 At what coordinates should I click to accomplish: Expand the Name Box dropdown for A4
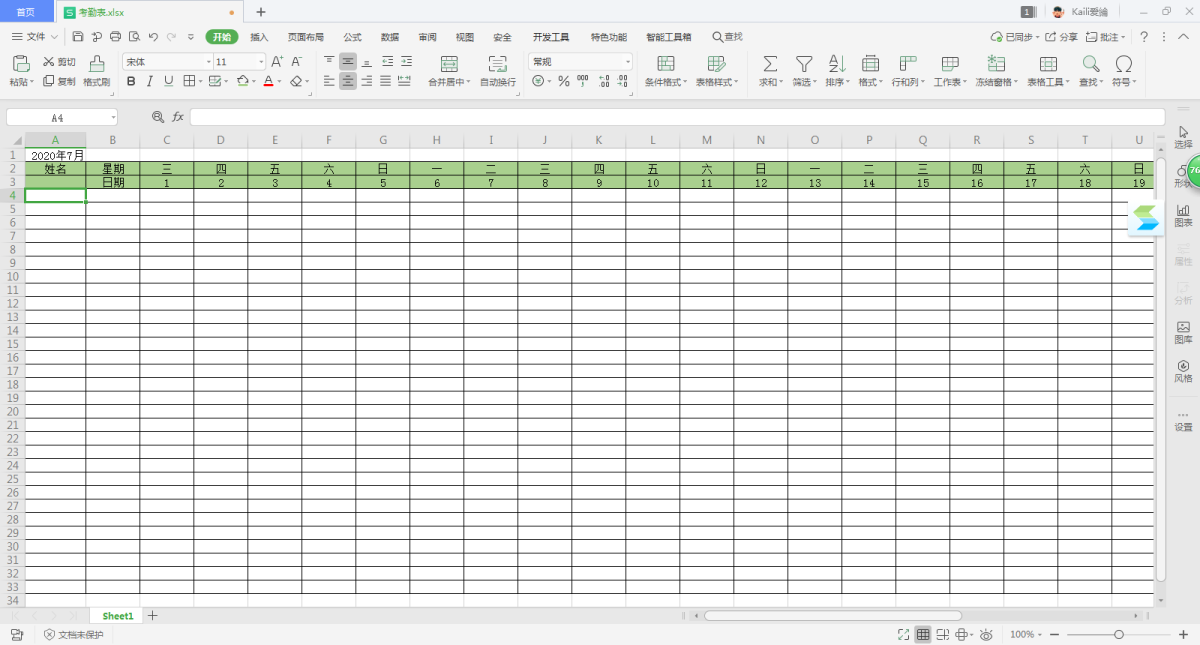(113, 118)
